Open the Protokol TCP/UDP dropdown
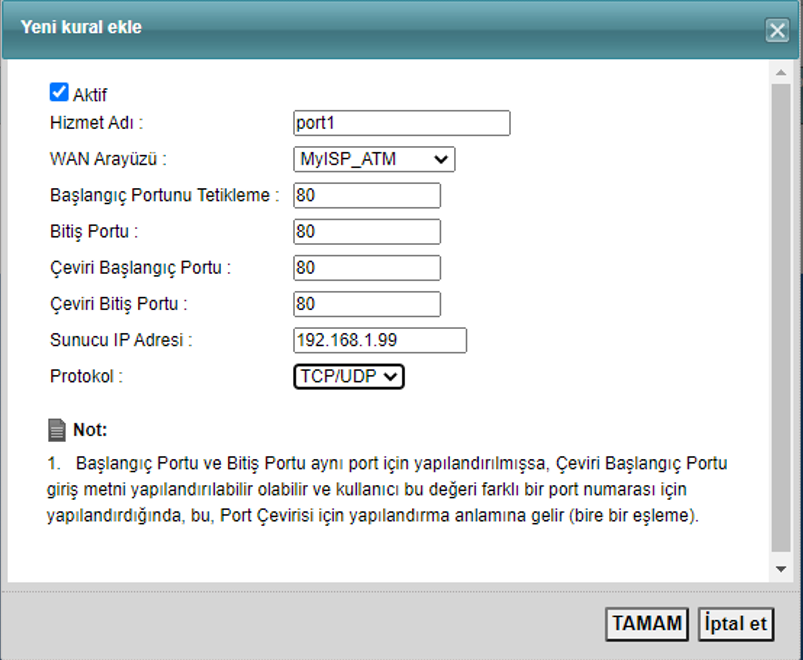803x660 pixels. coord(349,376)
